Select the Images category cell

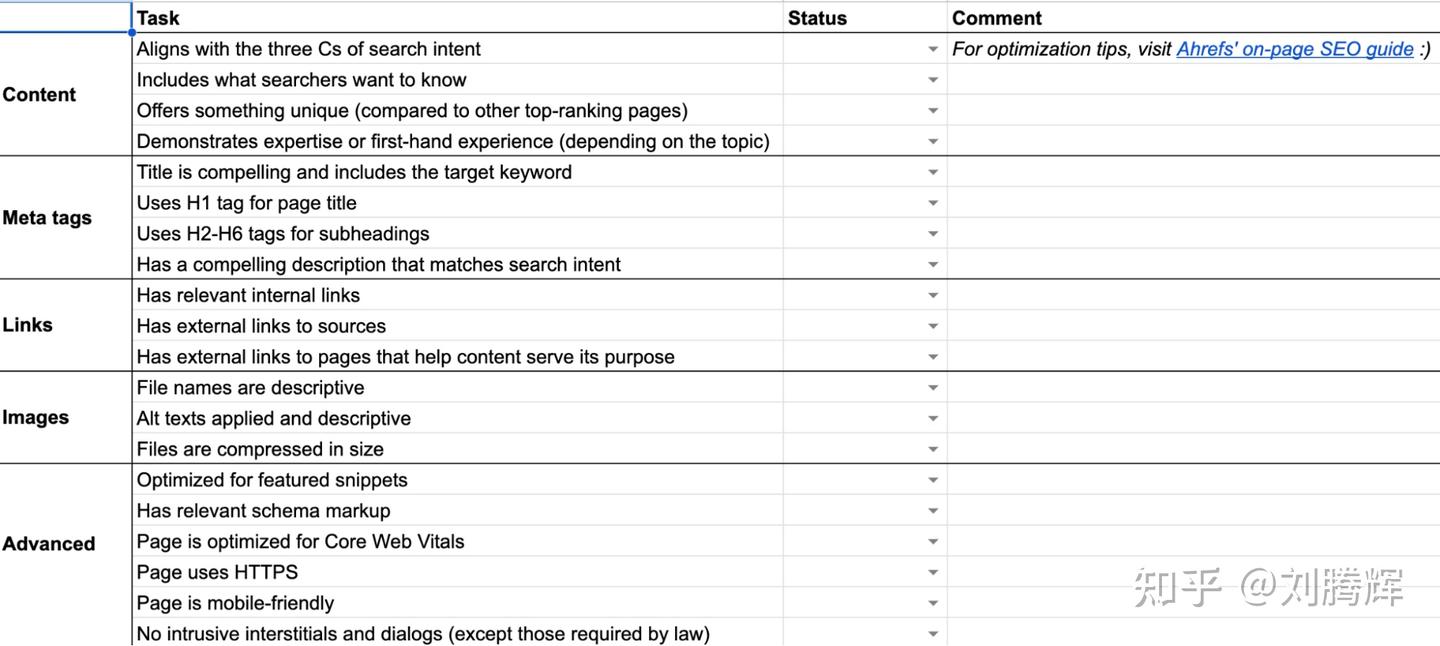[64, 418]
